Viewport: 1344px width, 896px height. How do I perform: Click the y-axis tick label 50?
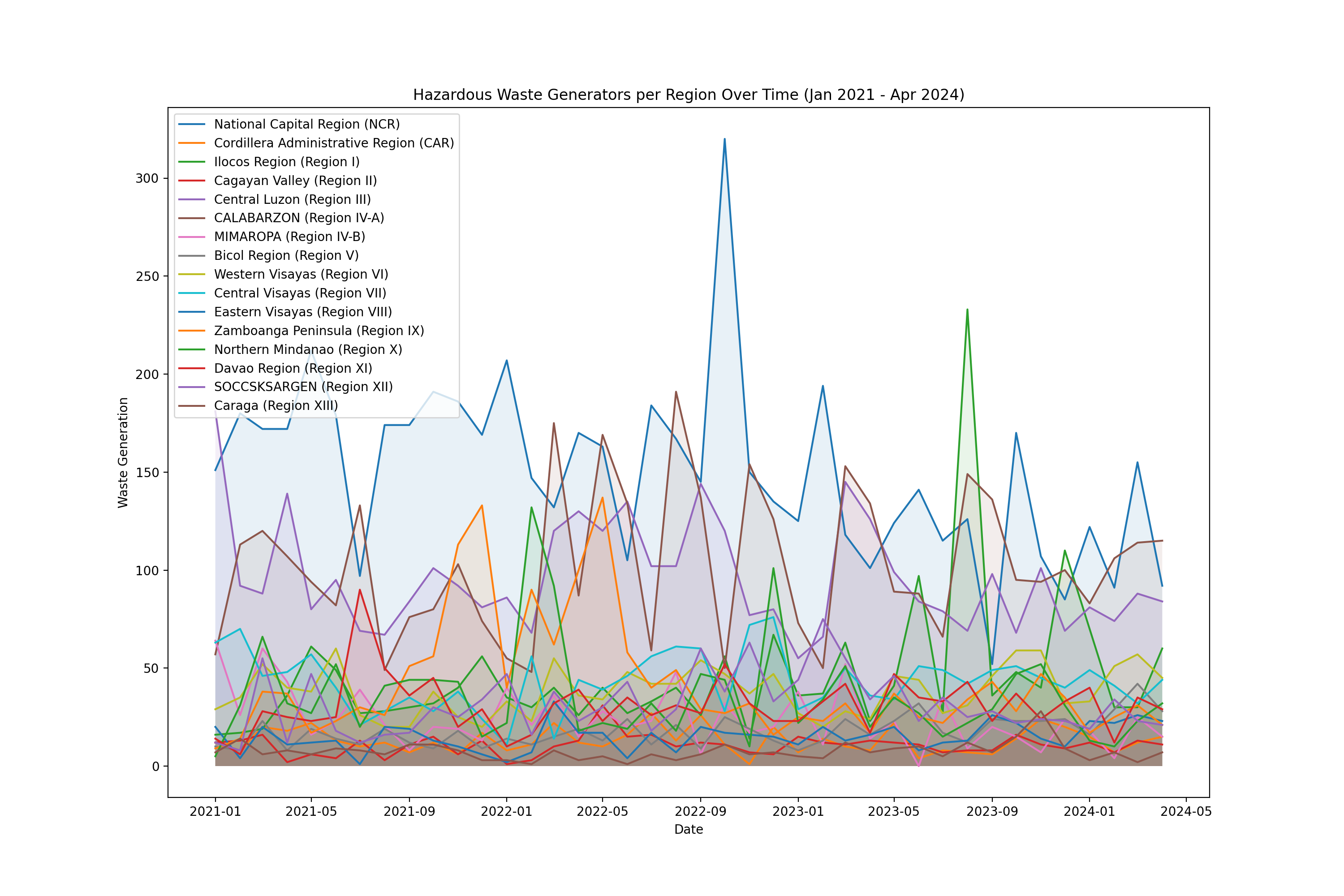click(x=151, y=668)
